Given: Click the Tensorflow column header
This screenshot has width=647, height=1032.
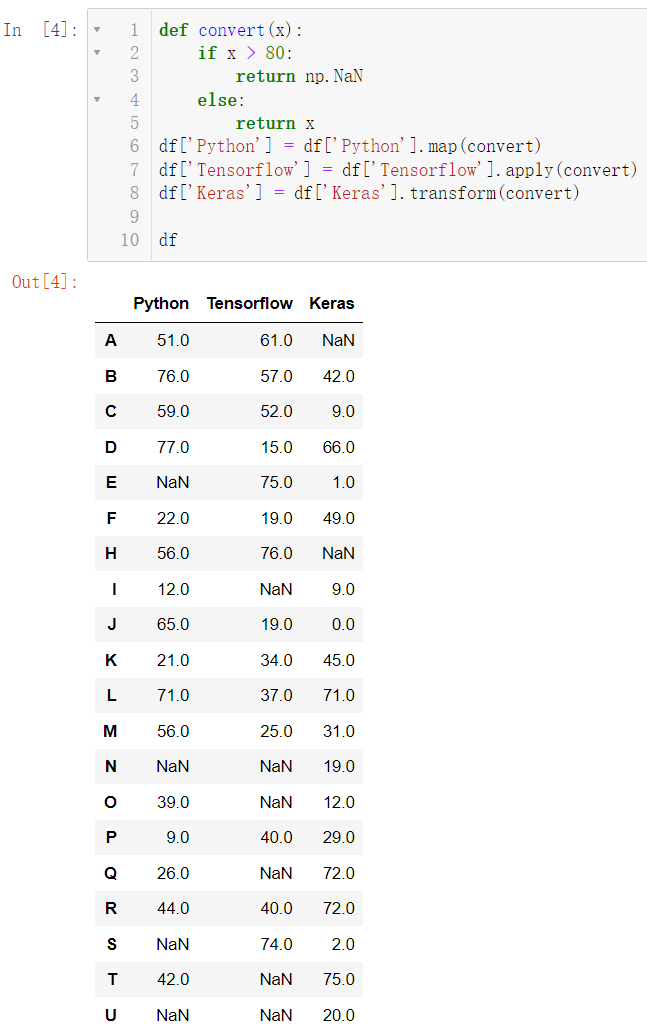Looking at the screenshot, I should (x=249, y=303).
